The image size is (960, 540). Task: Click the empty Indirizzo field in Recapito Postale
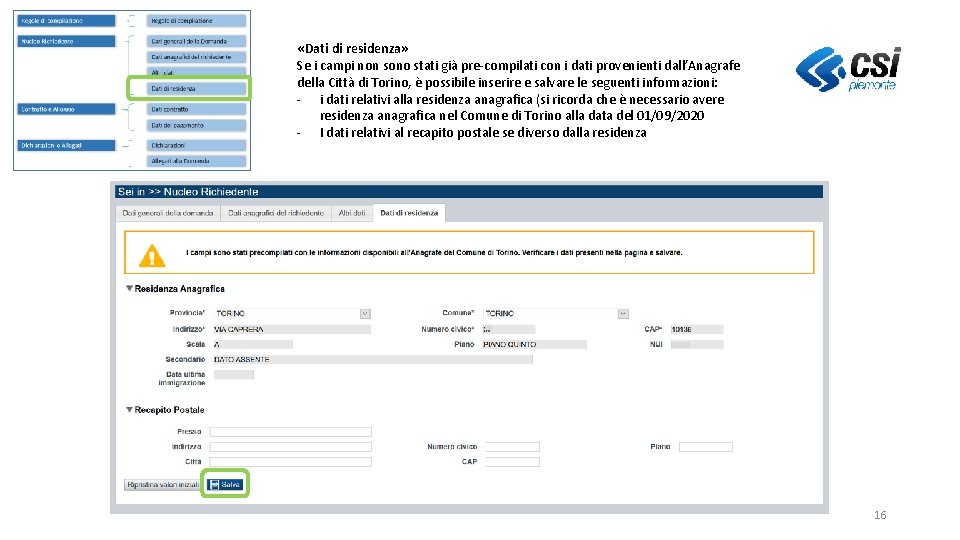(x=290, y=447)
